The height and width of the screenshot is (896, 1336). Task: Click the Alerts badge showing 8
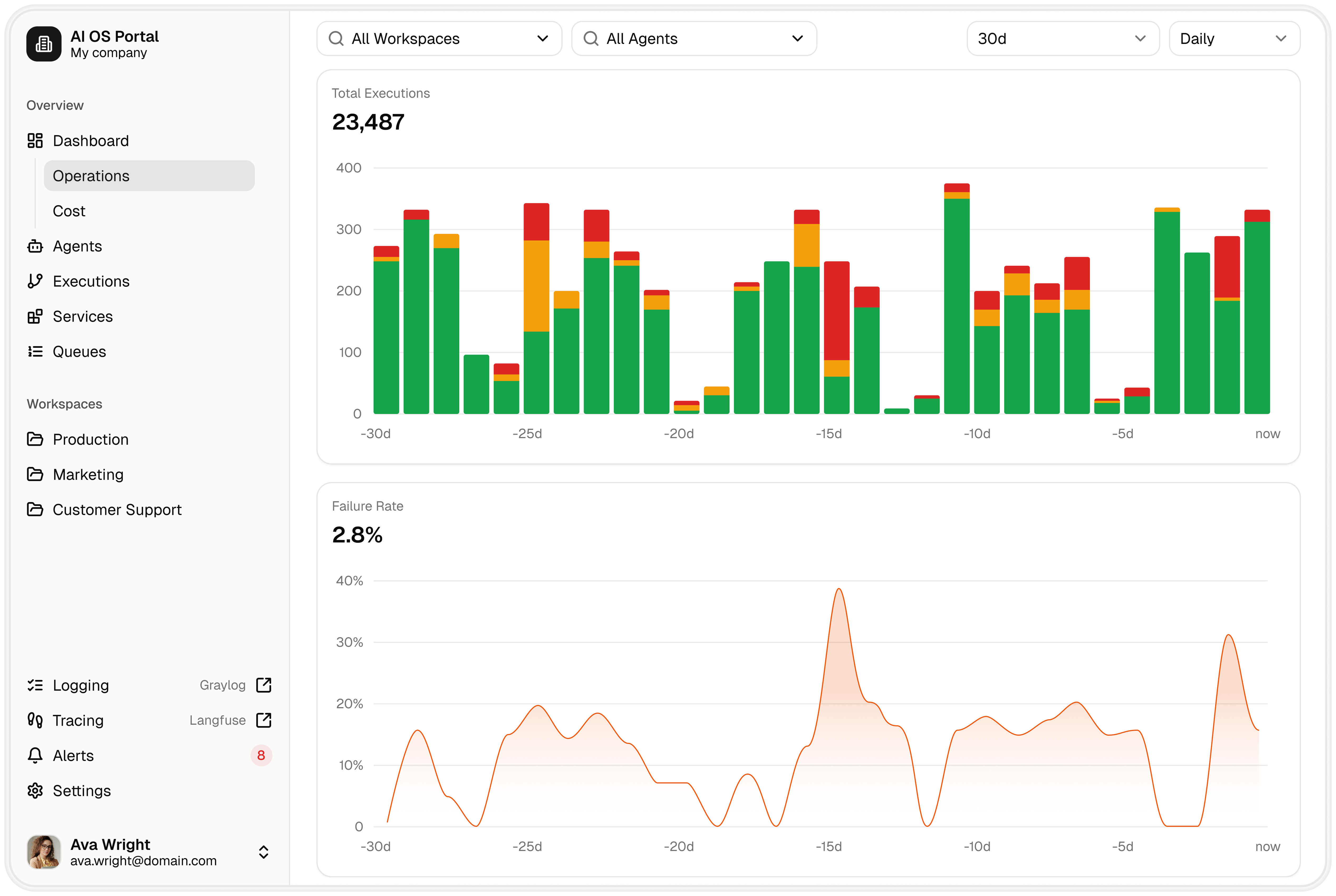(x=261, y=756)
